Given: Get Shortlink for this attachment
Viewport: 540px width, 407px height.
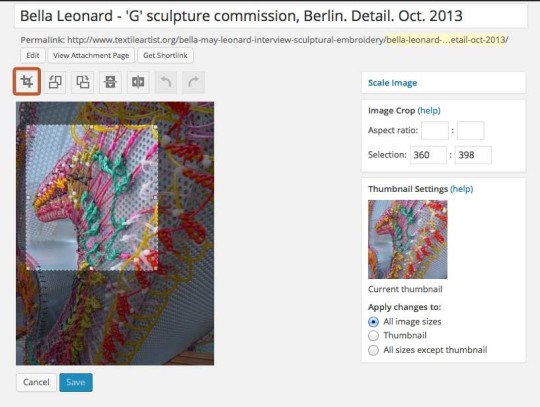Looking at the screenshot, I should click(165, 55).
